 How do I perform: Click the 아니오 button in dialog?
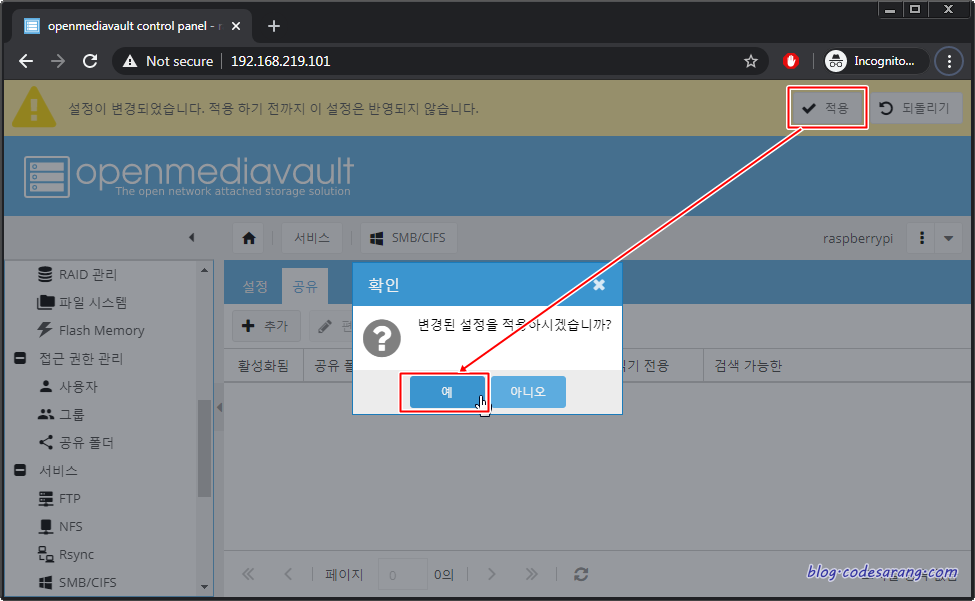[528, 392]
